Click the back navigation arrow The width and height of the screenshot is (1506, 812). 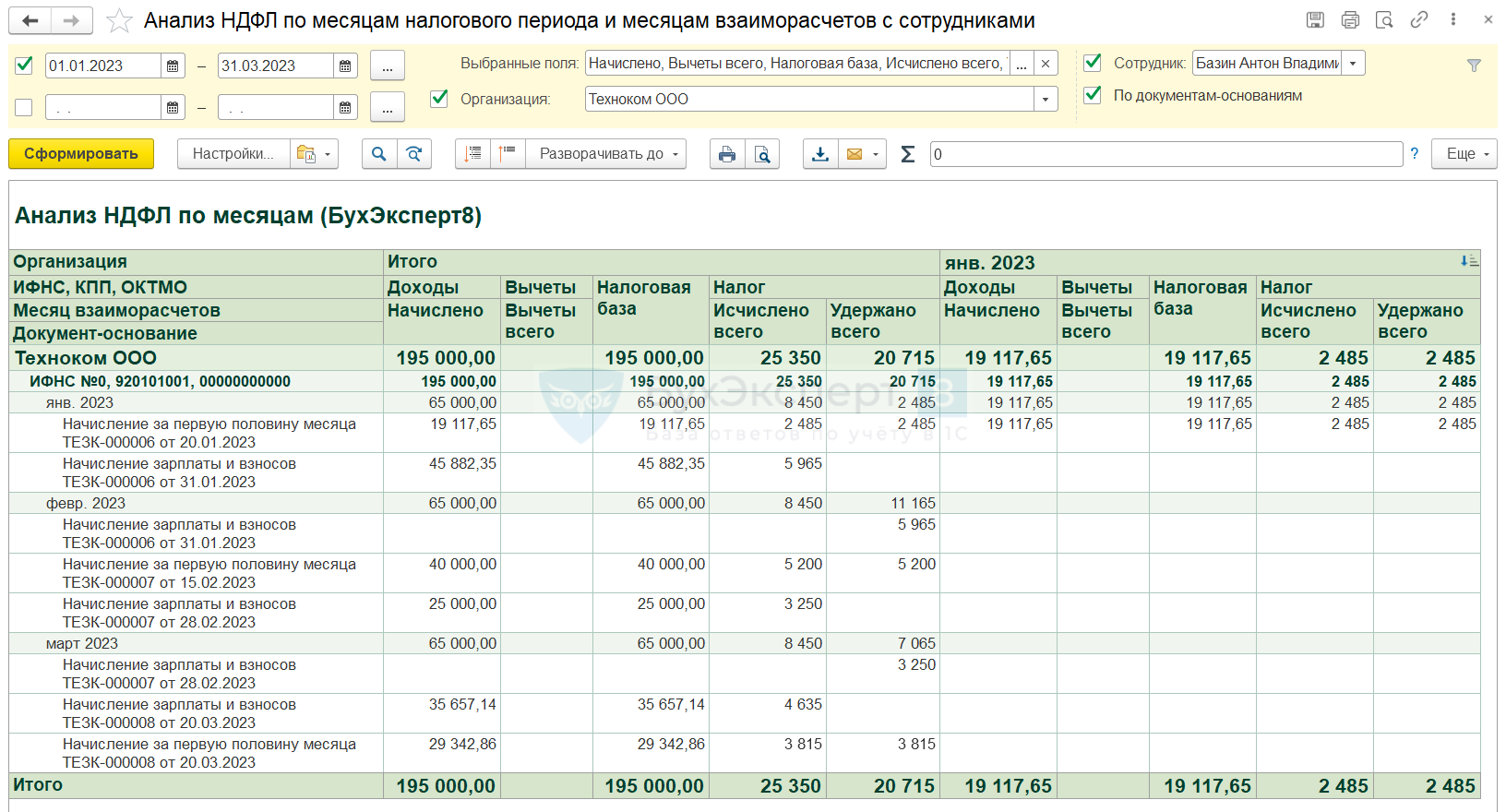30,20
